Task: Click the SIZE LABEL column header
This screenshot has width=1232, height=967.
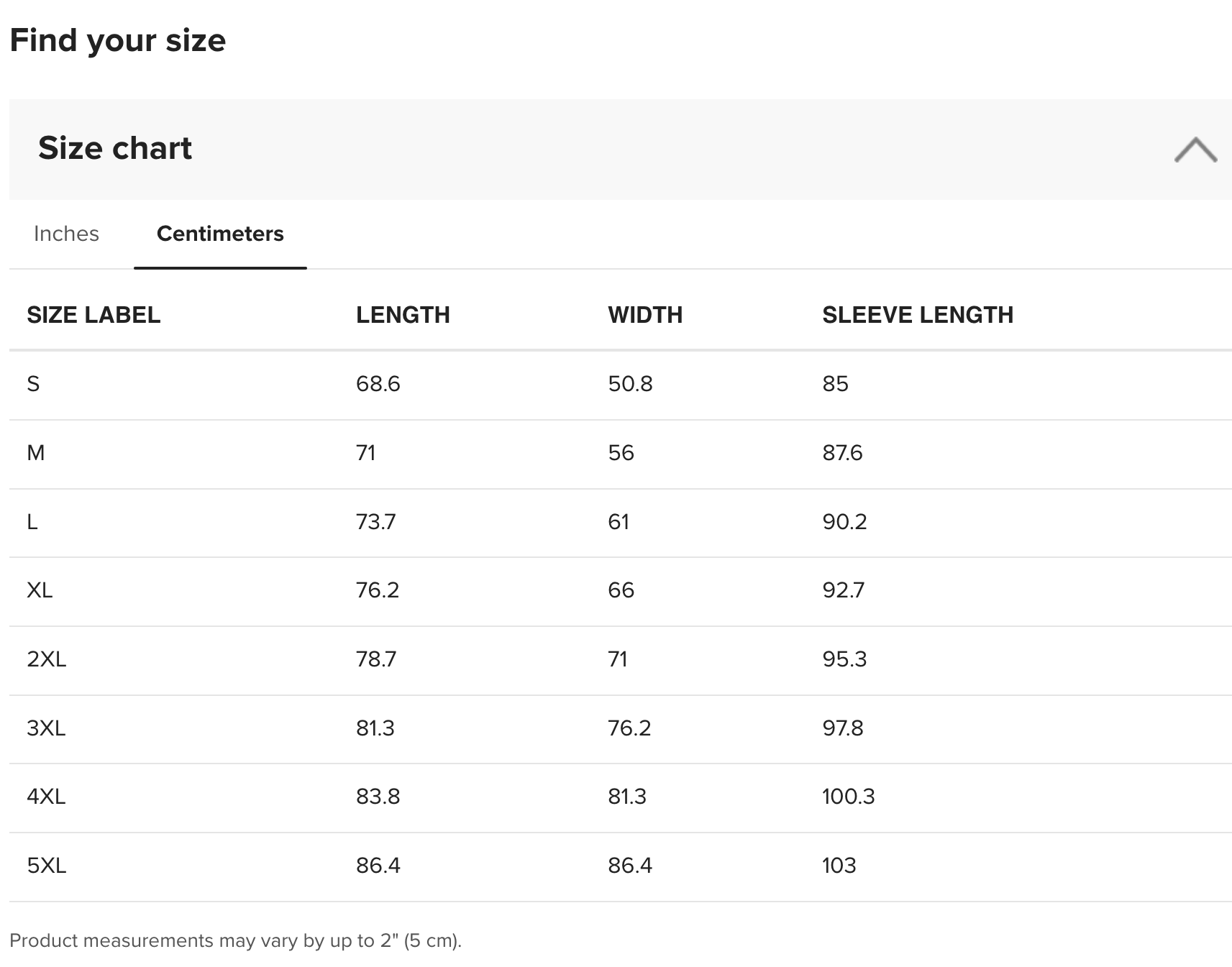Action: click(93, 315)
